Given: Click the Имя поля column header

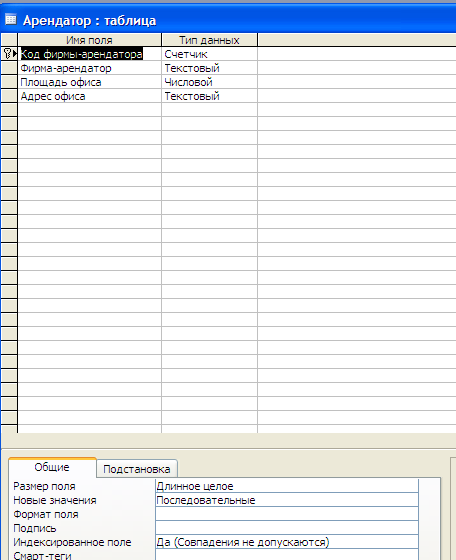Looking at the screenshot, I should (x=89, y=40).
